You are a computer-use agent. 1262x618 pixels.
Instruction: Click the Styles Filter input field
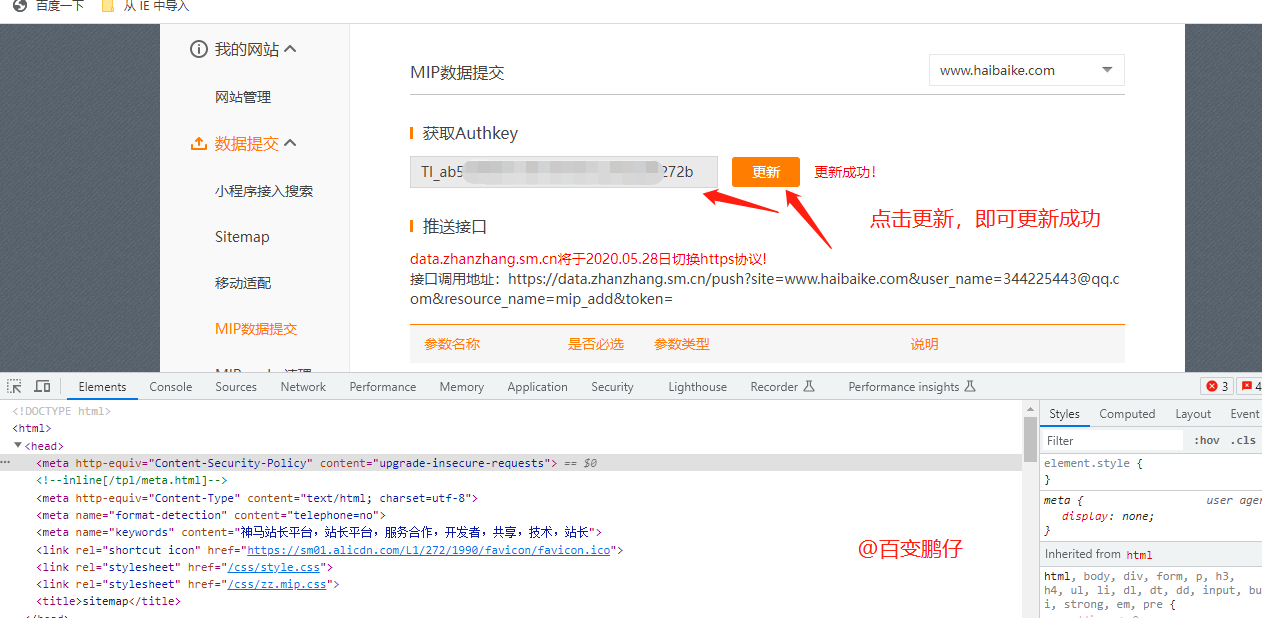coord(1110,441)
